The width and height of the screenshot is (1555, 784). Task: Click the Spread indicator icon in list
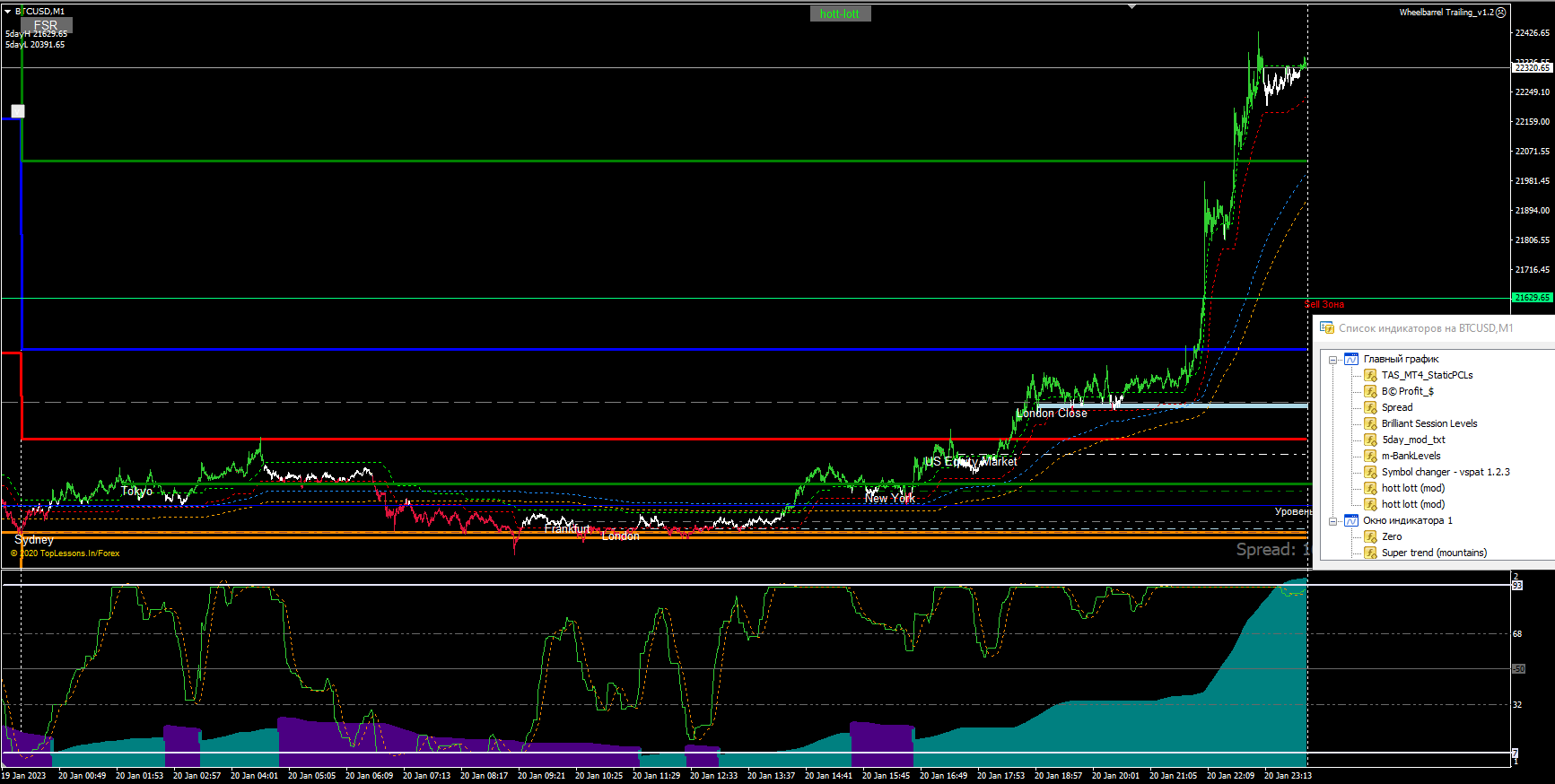1370,407
